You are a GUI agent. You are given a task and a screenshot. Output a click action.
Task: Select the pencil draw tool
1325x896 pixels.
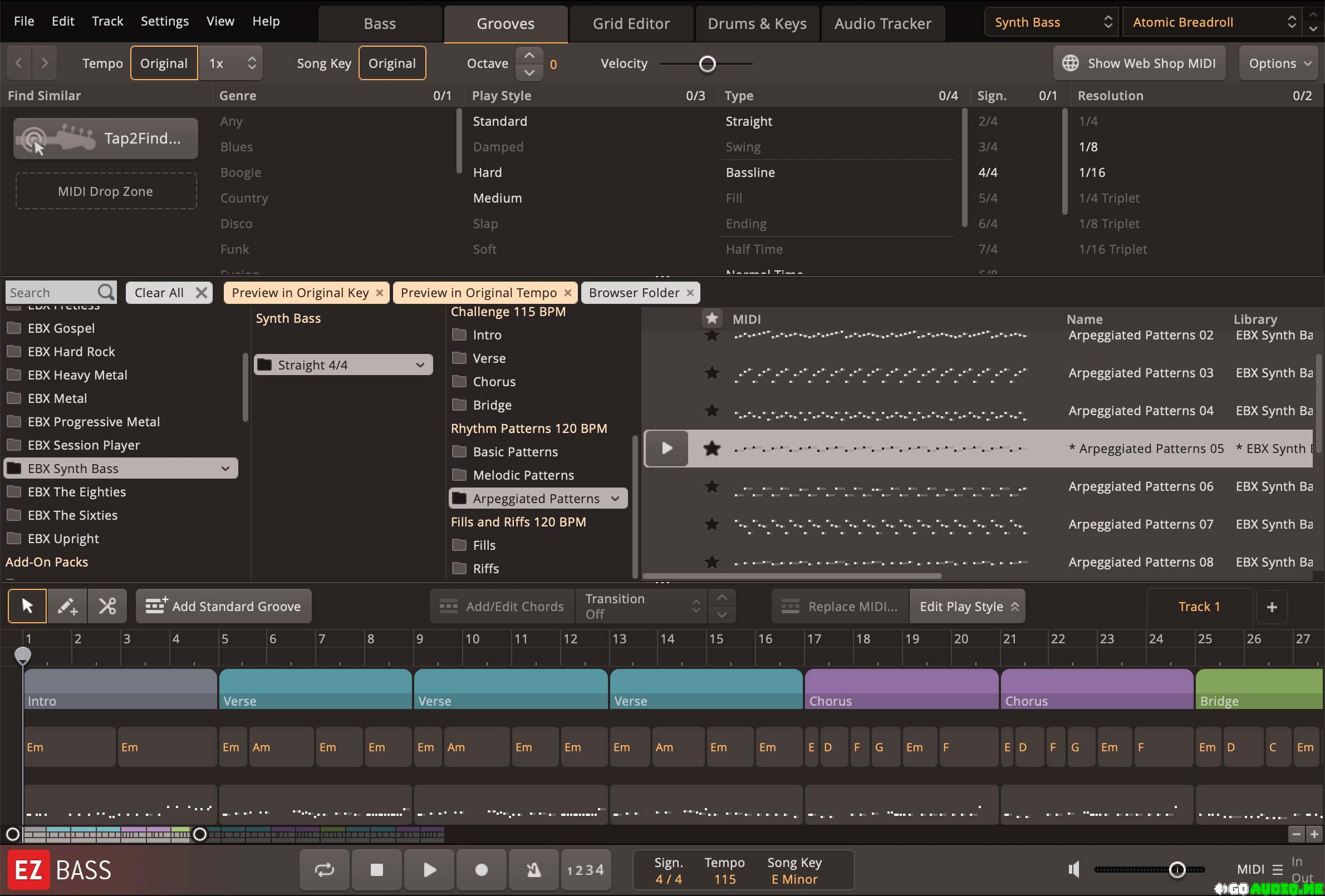point(67,606)
